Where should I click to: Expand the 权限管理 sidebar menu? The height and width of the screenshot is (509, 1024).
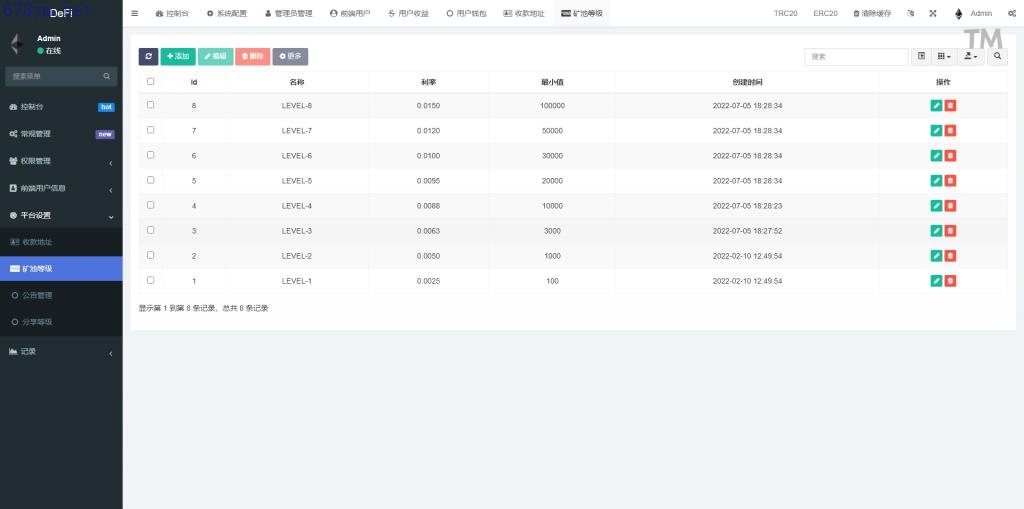61,161
